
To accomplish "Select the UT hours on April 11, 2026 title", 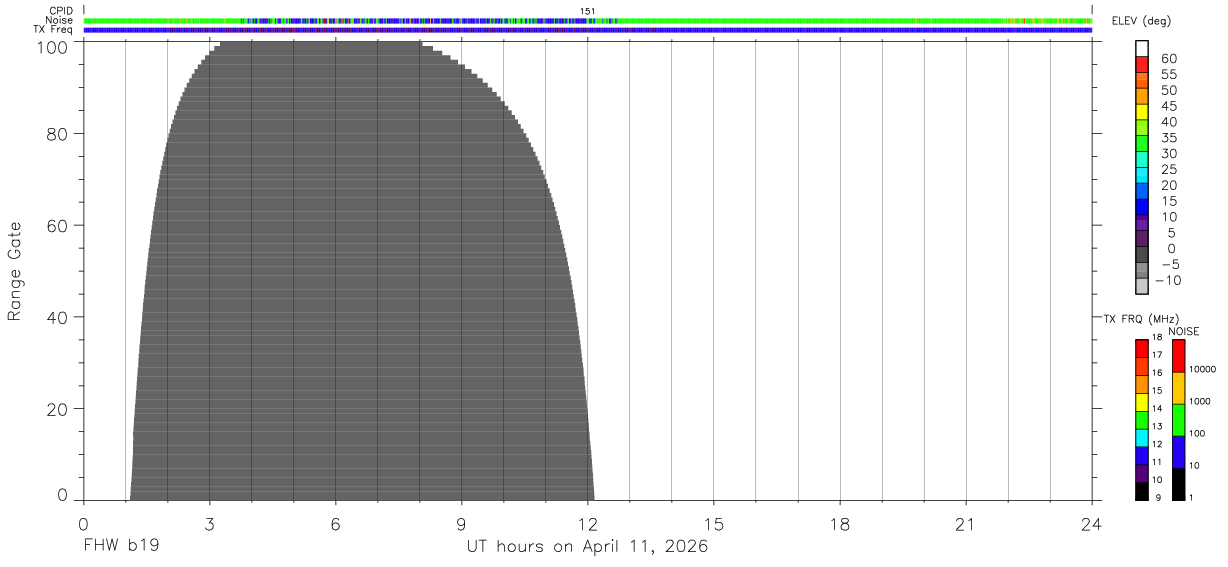I will click(587, 547).
